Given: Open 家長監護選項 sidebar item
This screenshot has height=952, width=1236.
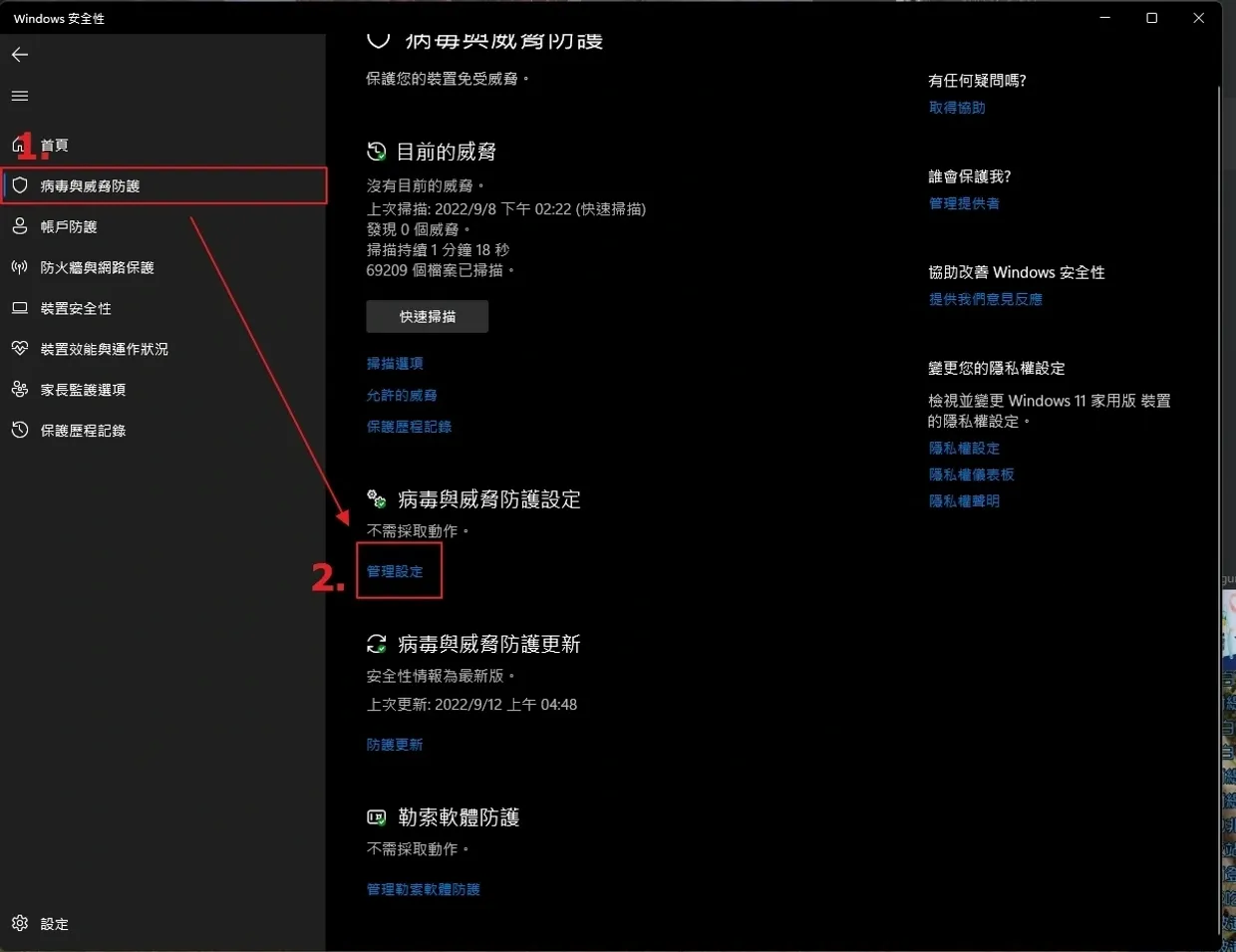Looking at the screenshot, I should click(x=163, y=390).
